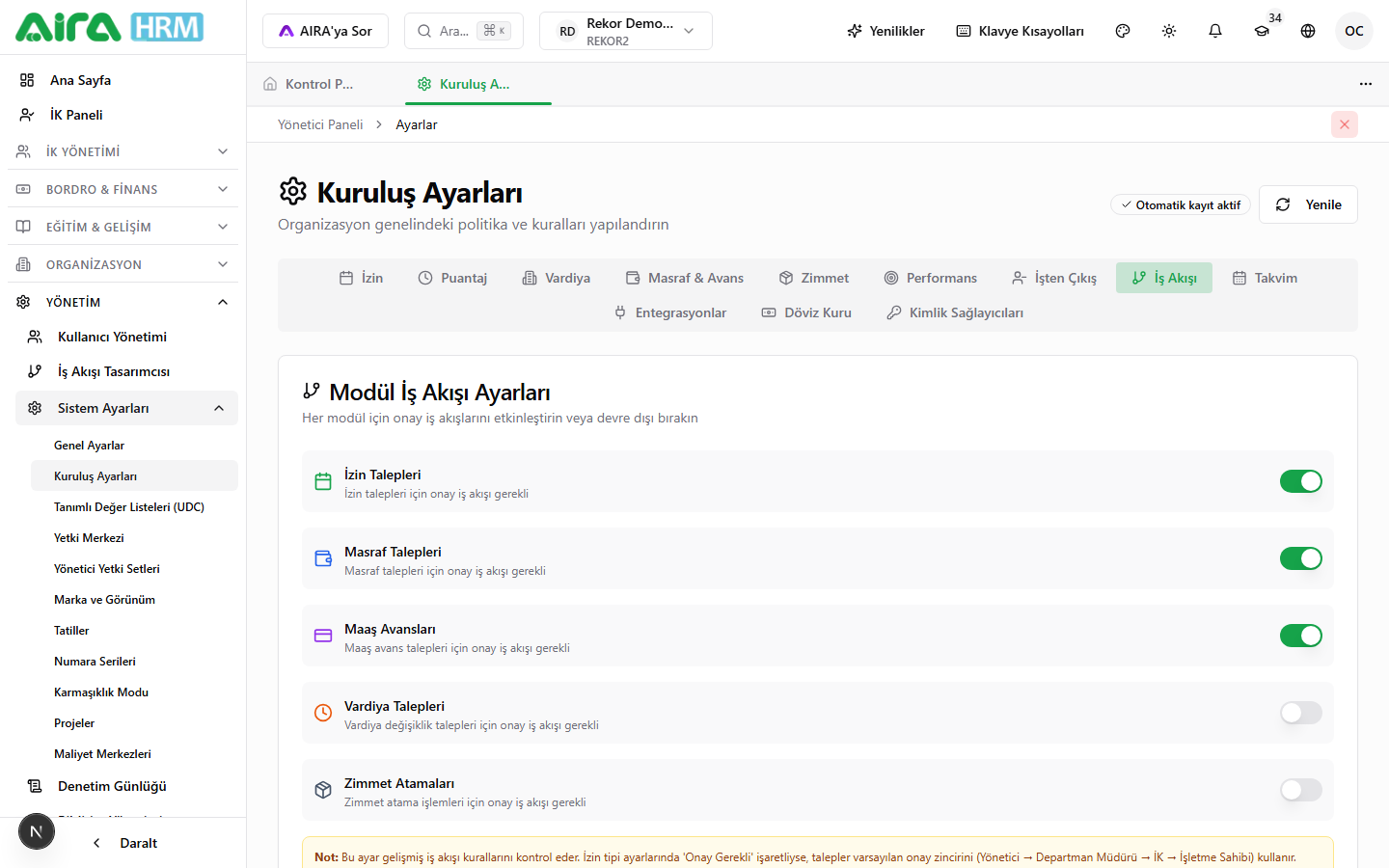Screen dimensions: 1389x868
Task: Switch to Puantaj settings tab
Action: (452, 278)
